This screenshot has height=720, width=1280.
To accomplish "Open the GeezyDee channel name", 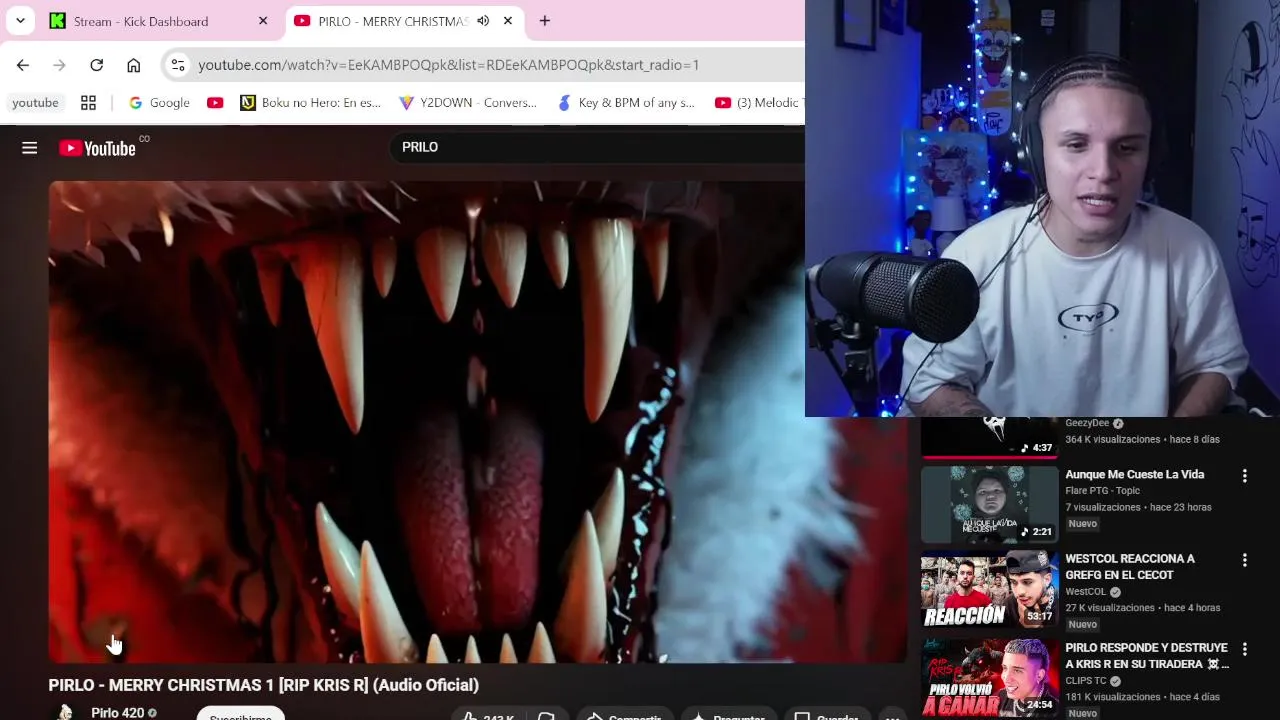I will click(1087, 423).
